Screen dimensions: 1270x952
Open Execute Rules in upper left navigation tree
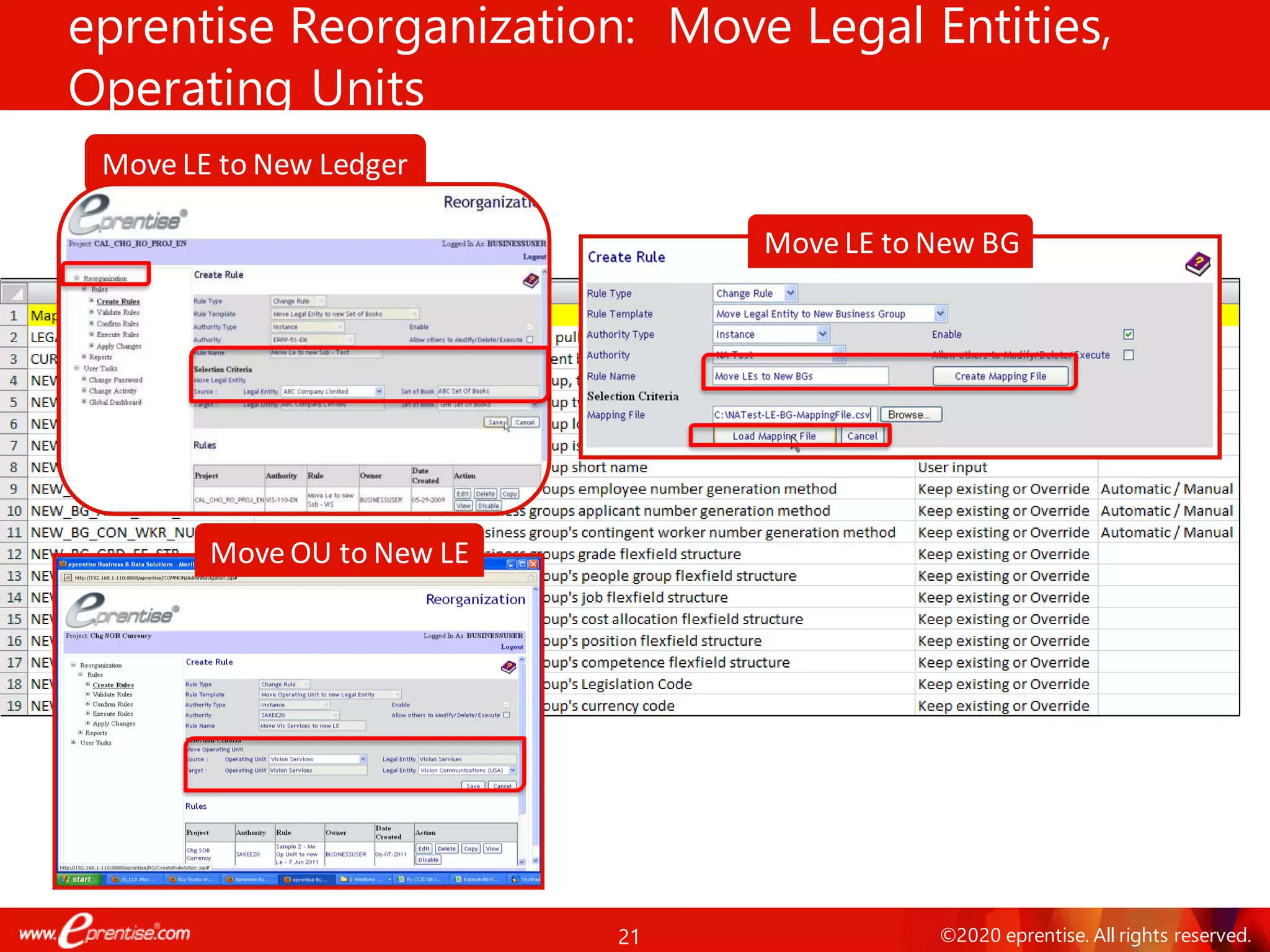coord(117,335)
